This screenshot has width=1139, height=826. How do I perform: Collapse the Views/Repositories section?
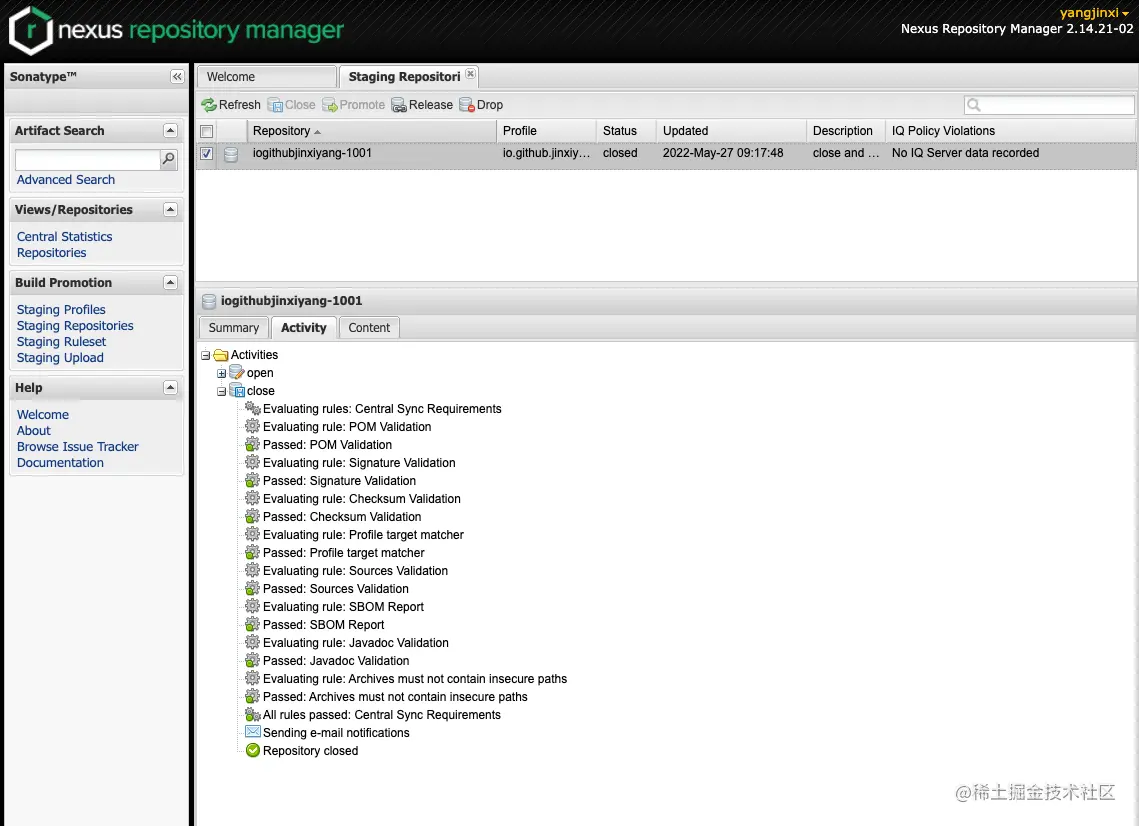point(171,210)
